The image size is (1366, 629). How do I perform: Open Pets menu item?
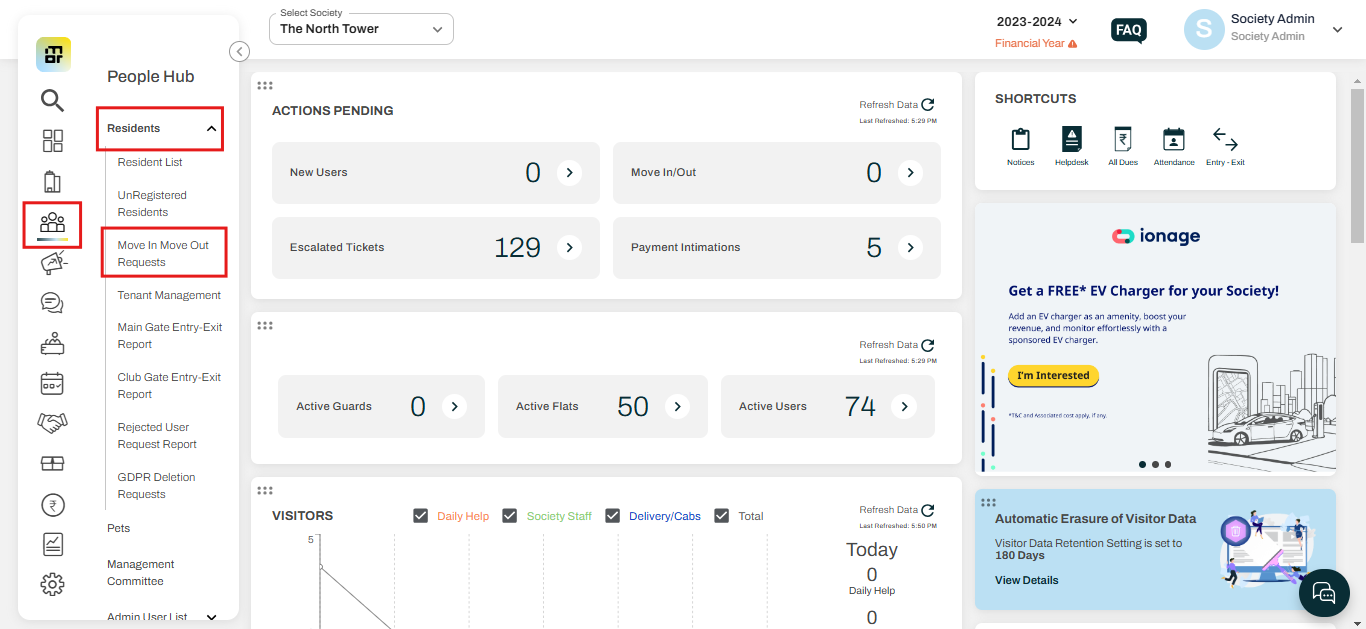click(x=119, y=528)
